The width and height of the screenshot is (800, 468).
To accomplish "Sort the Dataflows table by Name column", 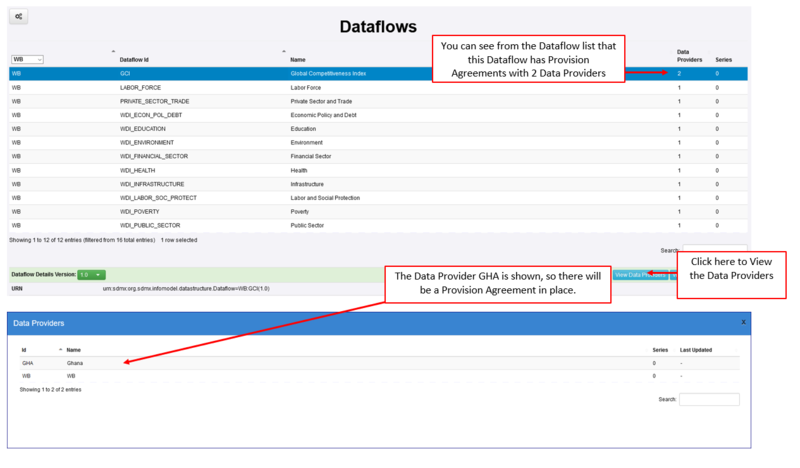I will click(298, 60).
